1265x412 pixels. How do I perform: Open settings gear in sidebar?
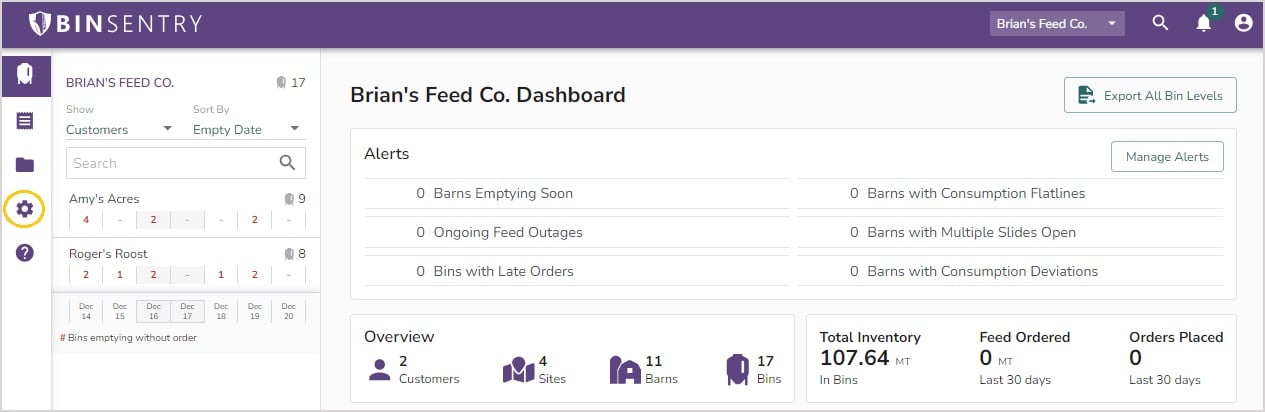(x=25, y=209)
